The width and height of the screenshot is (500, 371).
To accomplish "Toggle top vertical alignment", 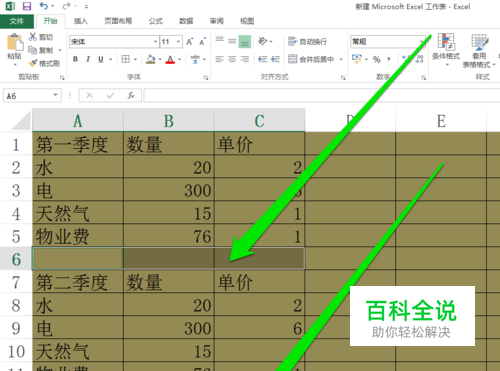I will point(219,41).
